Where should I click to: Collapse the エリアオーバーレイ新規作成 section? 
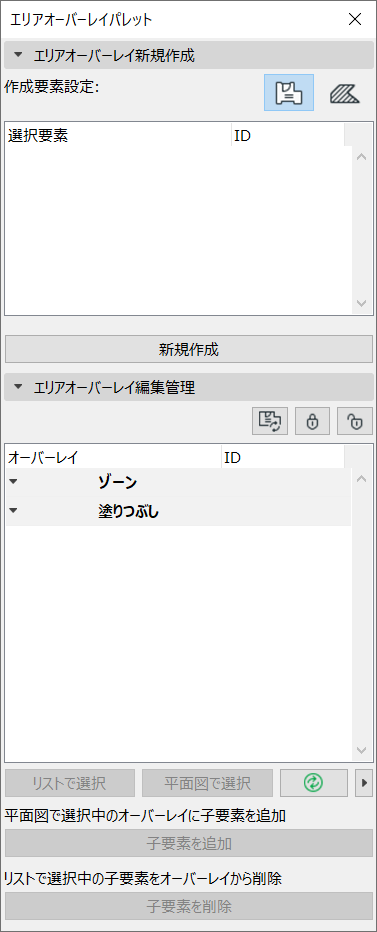coord(18,56)
